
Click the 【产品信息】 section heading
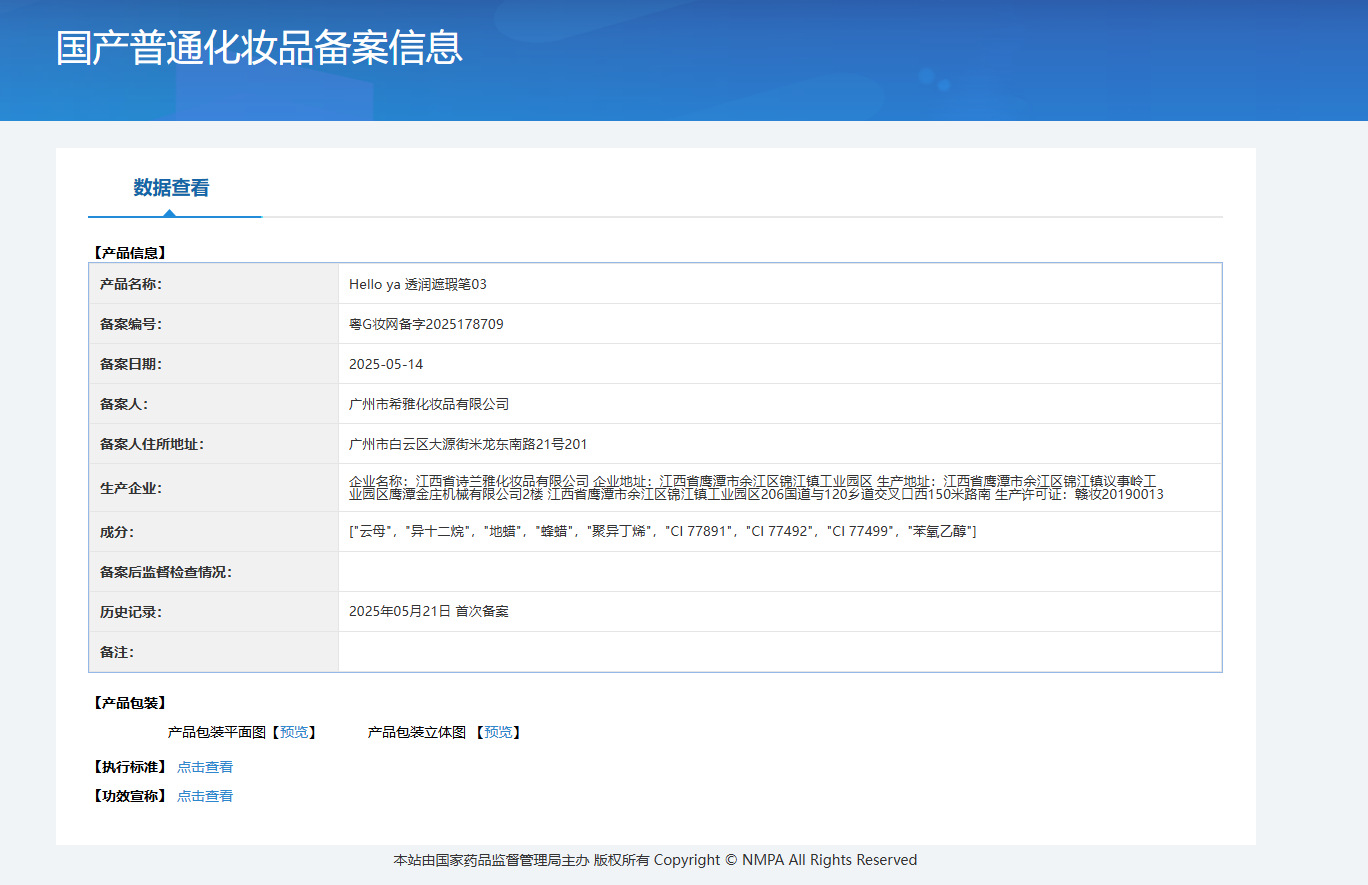[x=128, y=254]
